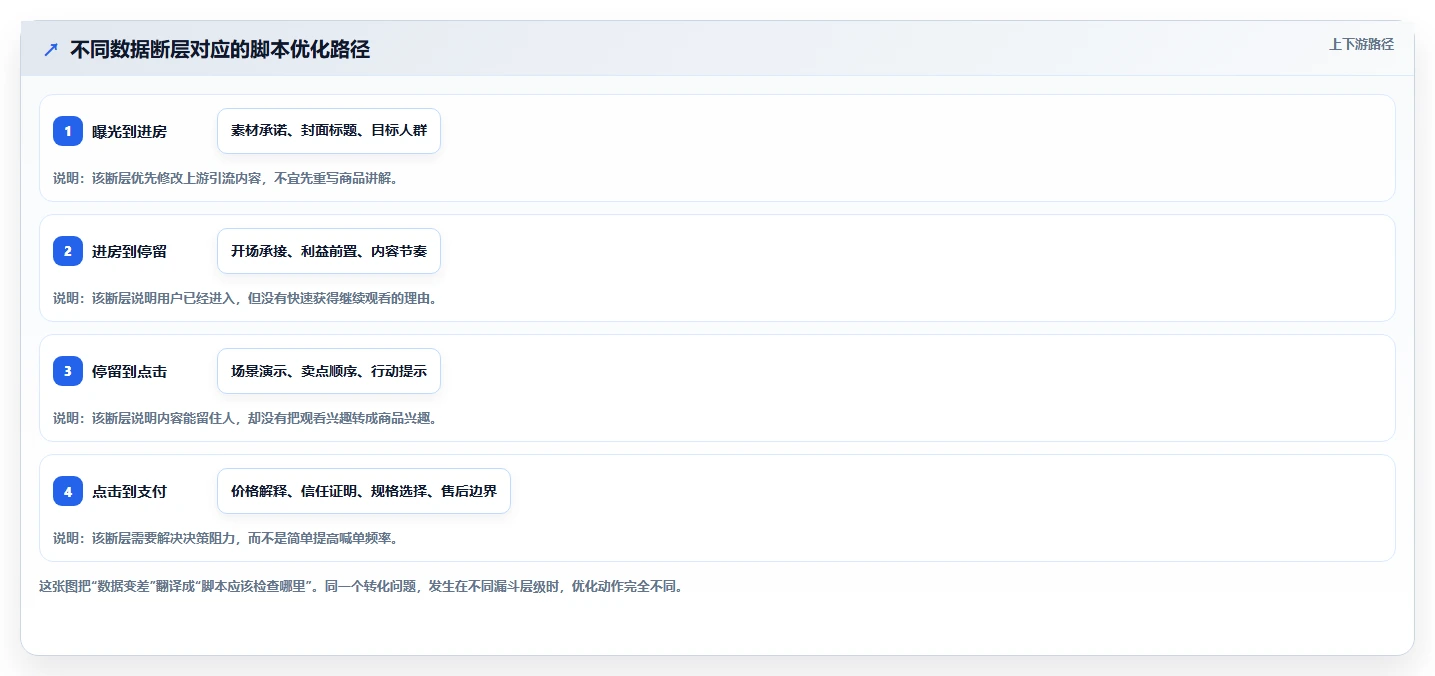
Task: Select the 场景演示、卖点顺序、行动提示 chip
Action: [329, 371]
